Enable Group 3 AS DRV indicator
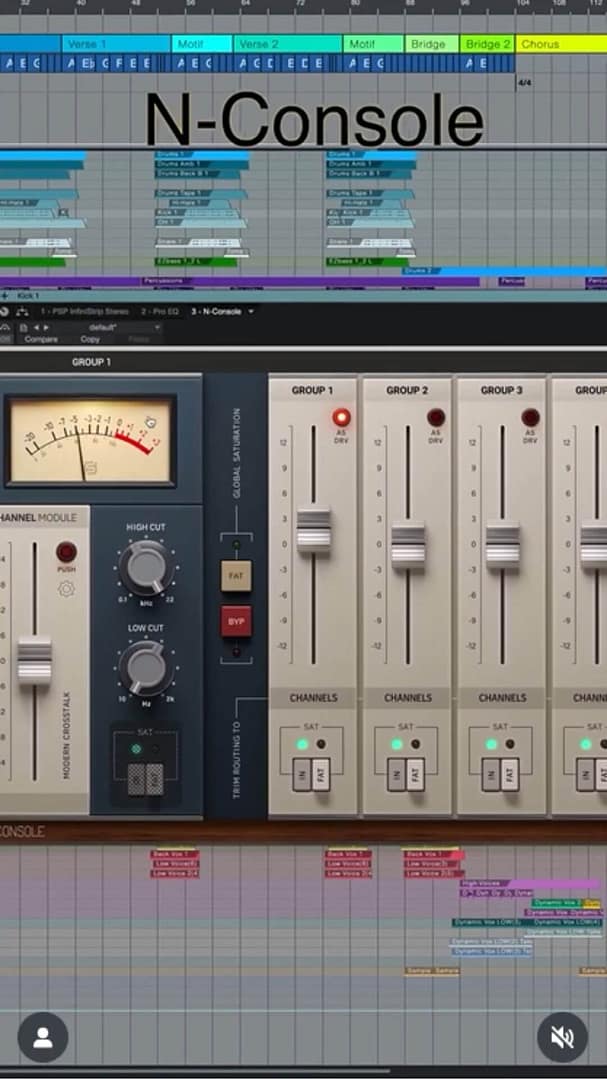The width and height of the screenshot is (607, 1079). (530, 417)
